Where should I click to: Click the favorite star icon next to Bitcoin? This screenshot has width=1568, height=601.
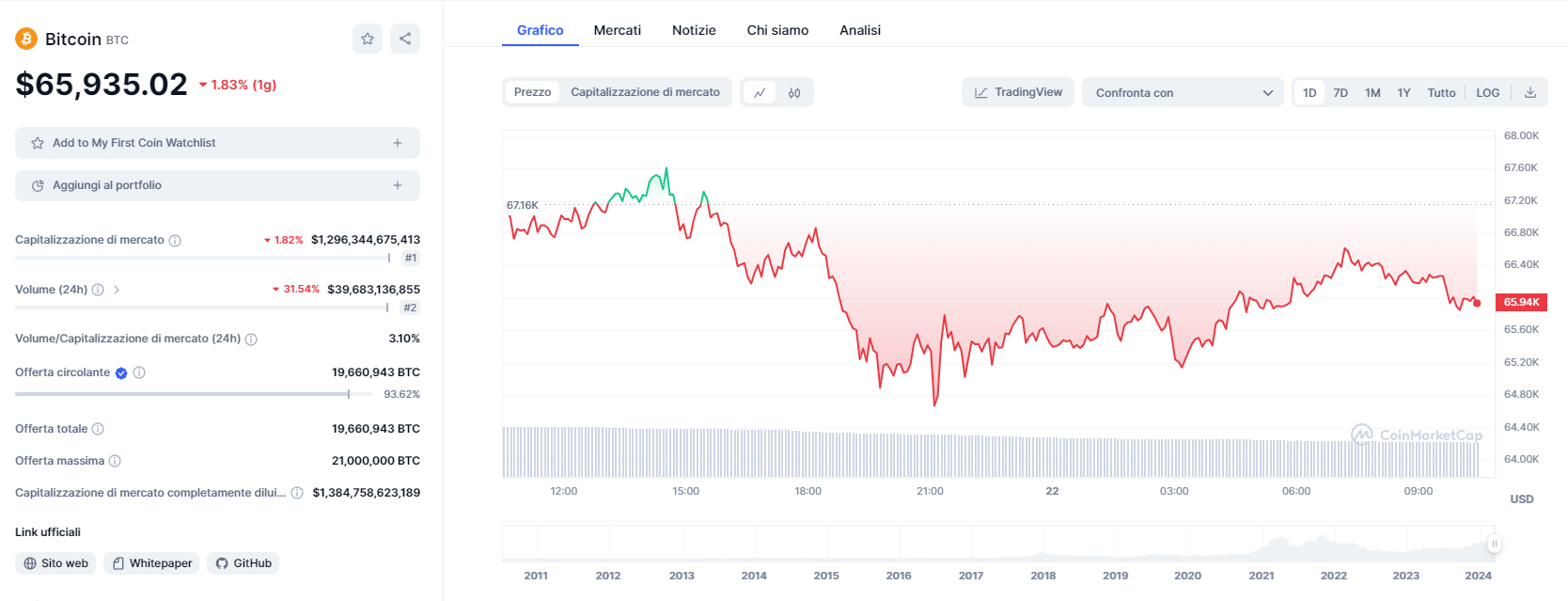(368, 39)
